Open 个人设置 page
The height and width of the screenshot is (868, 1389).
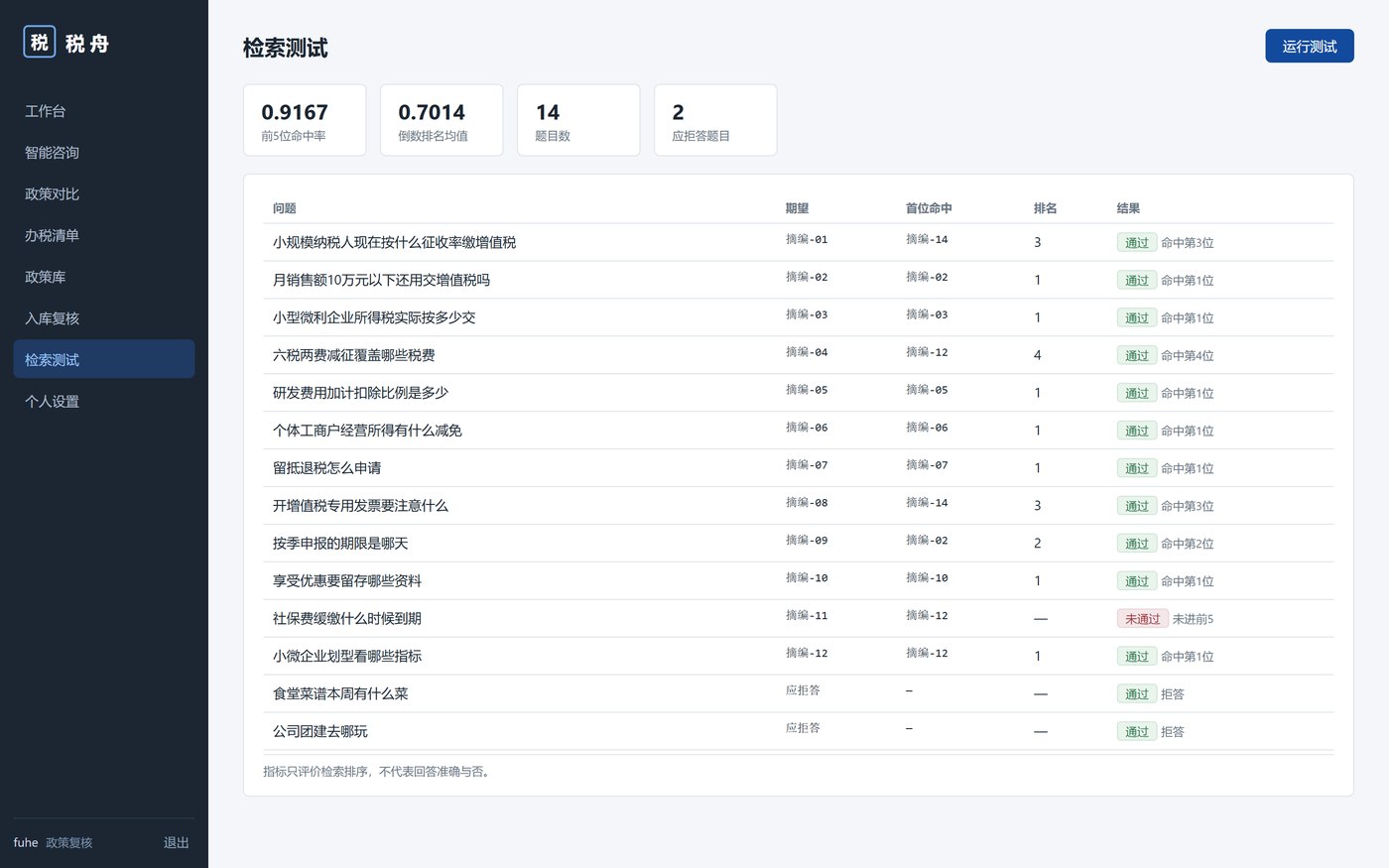(x=104, y=402)
